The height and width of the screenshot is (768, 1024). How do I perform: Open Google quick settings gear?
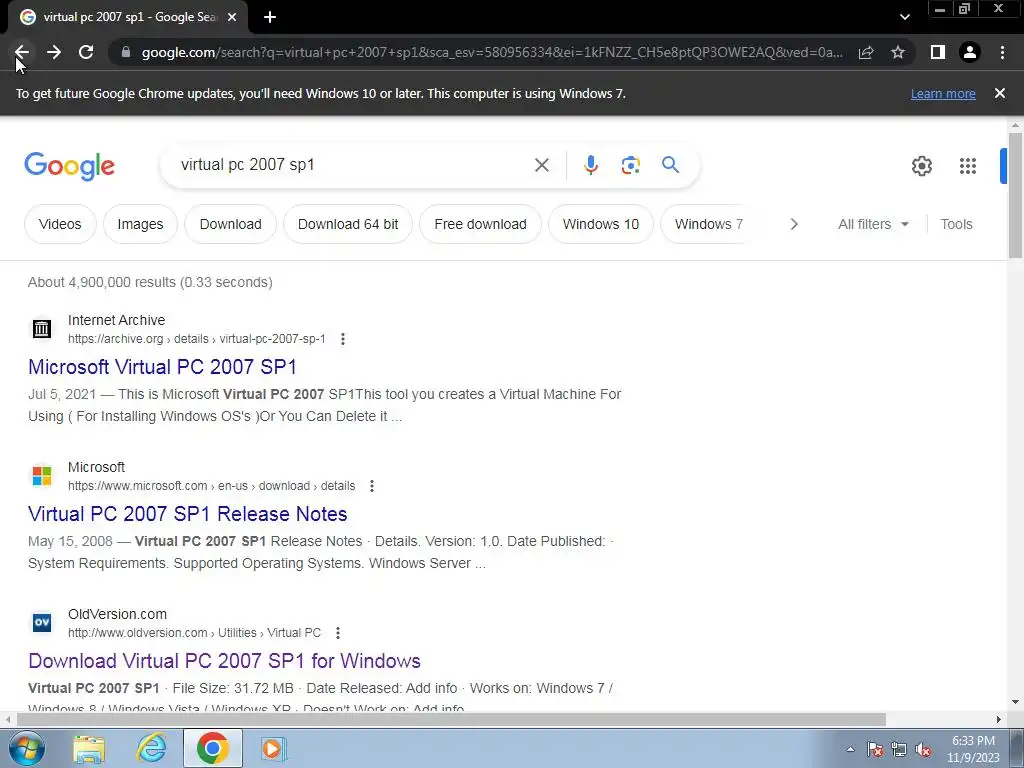(x=921, y=166)
